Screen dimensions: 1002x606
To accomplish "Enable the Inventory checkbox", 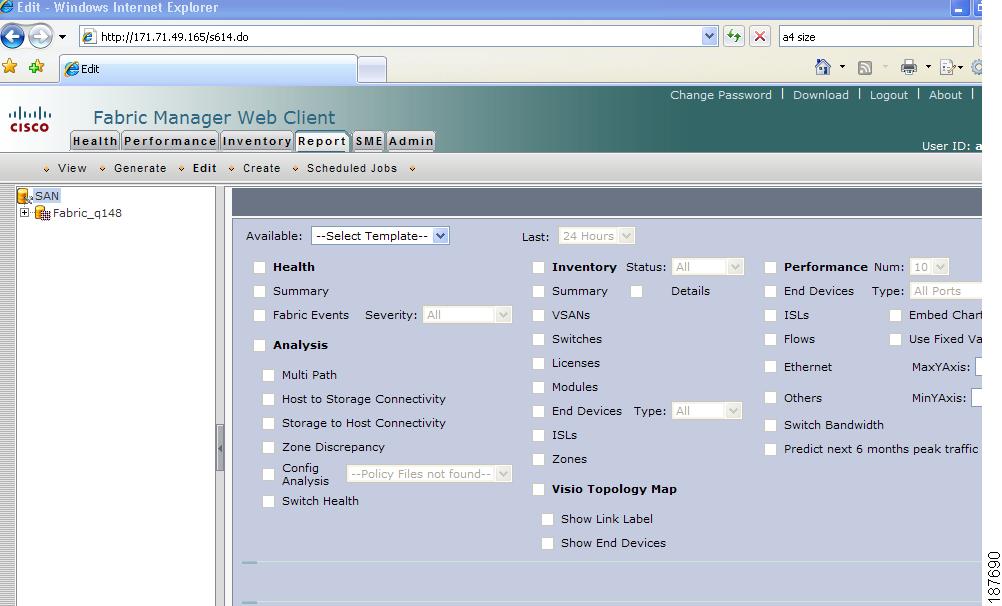I will pos(539,267).
